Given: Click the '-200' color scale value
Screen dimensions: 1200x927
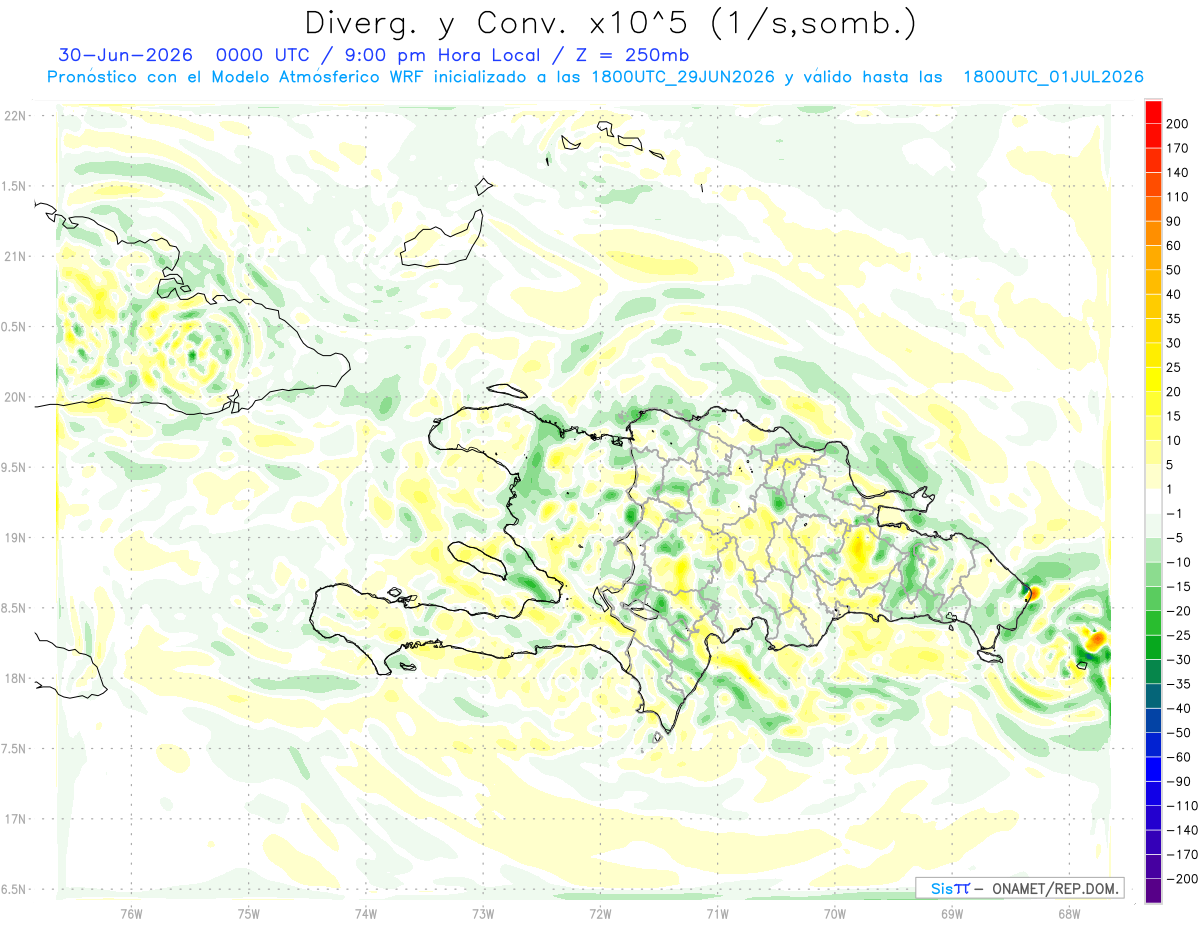Looking at the screenshot, I should (1183, 879).
